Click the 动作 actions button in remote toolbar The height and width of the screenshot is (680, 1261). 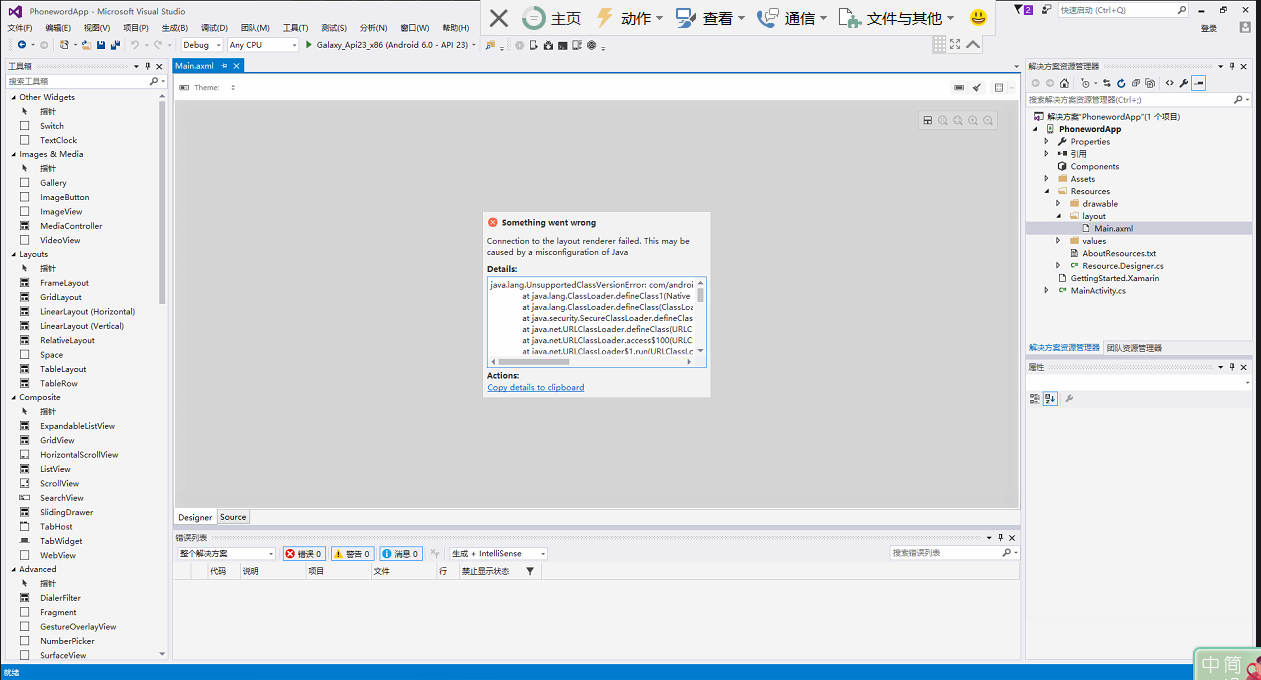click(628, 18)
